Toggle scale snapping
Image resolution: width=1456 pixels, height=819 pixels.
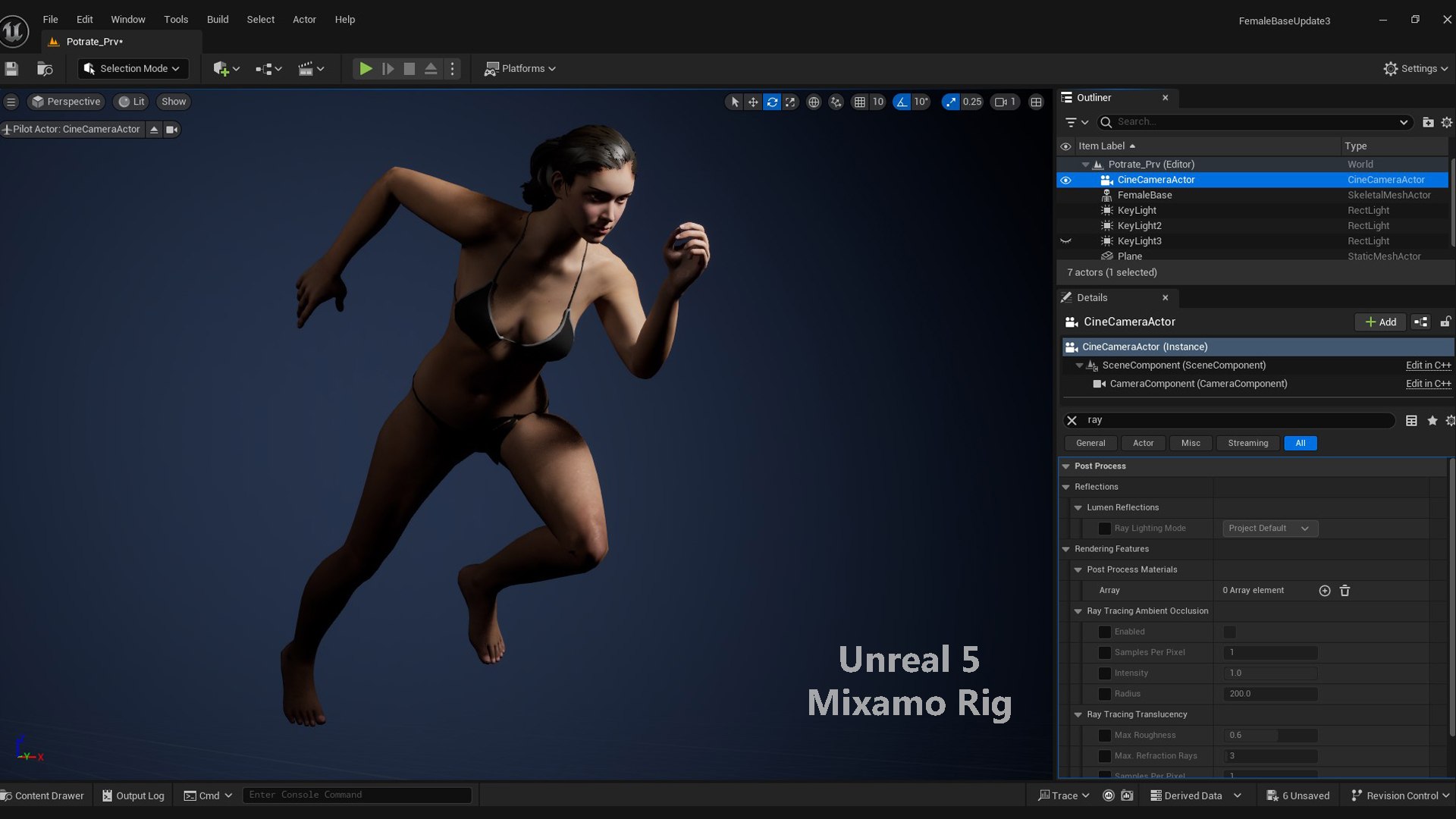[951, 102]
